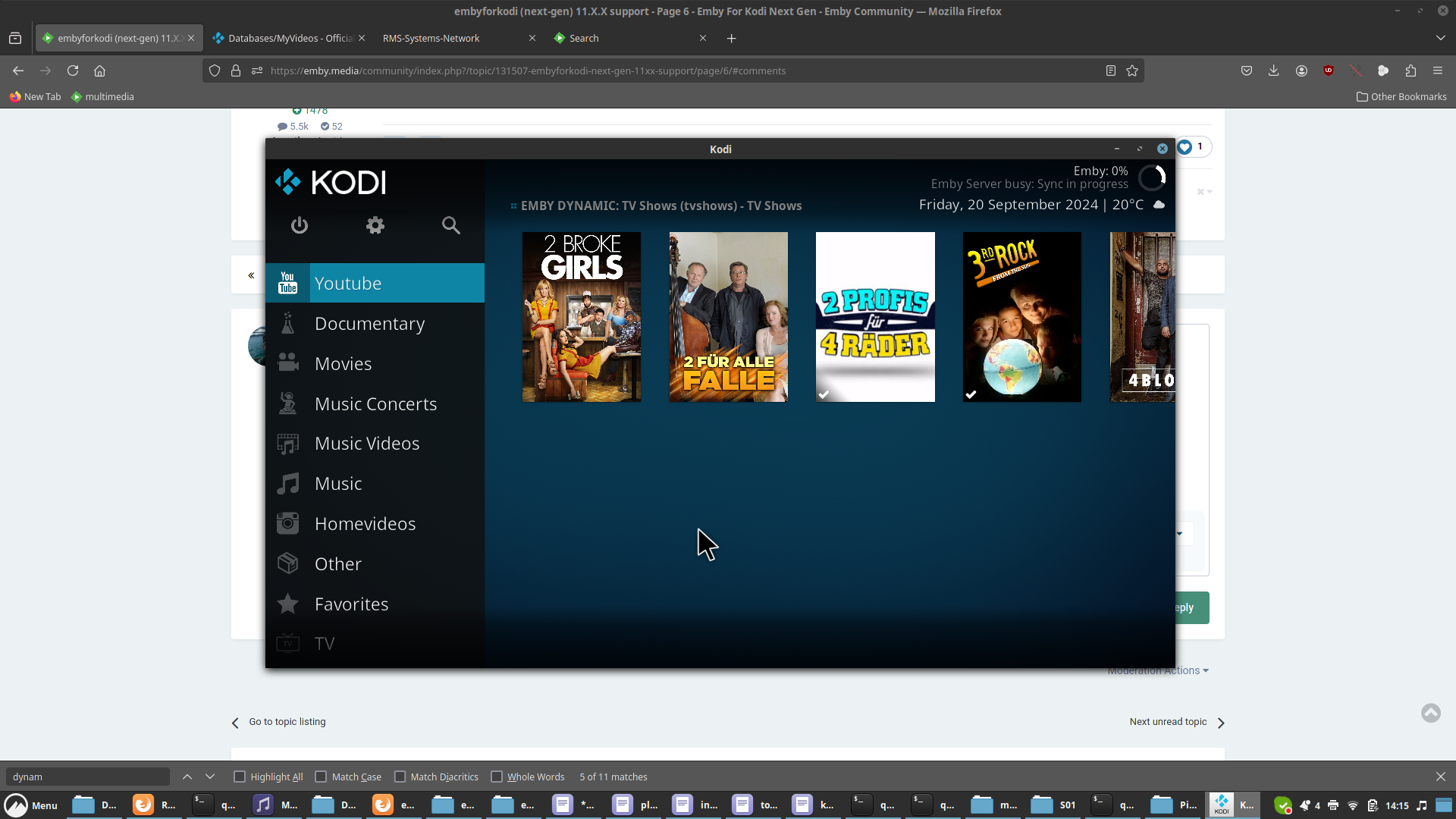Click Next unread topic link

(1168, 722)
